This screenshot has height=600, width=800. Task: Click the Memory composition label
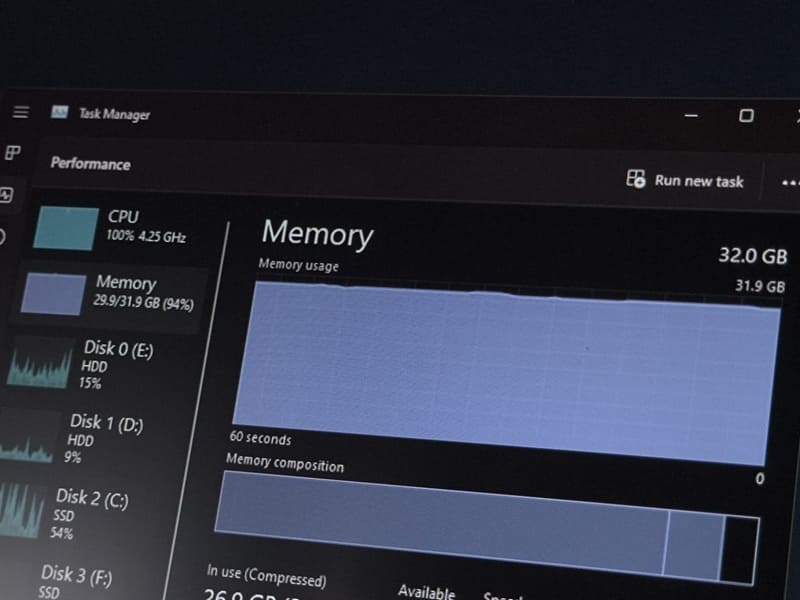[285, 462]
